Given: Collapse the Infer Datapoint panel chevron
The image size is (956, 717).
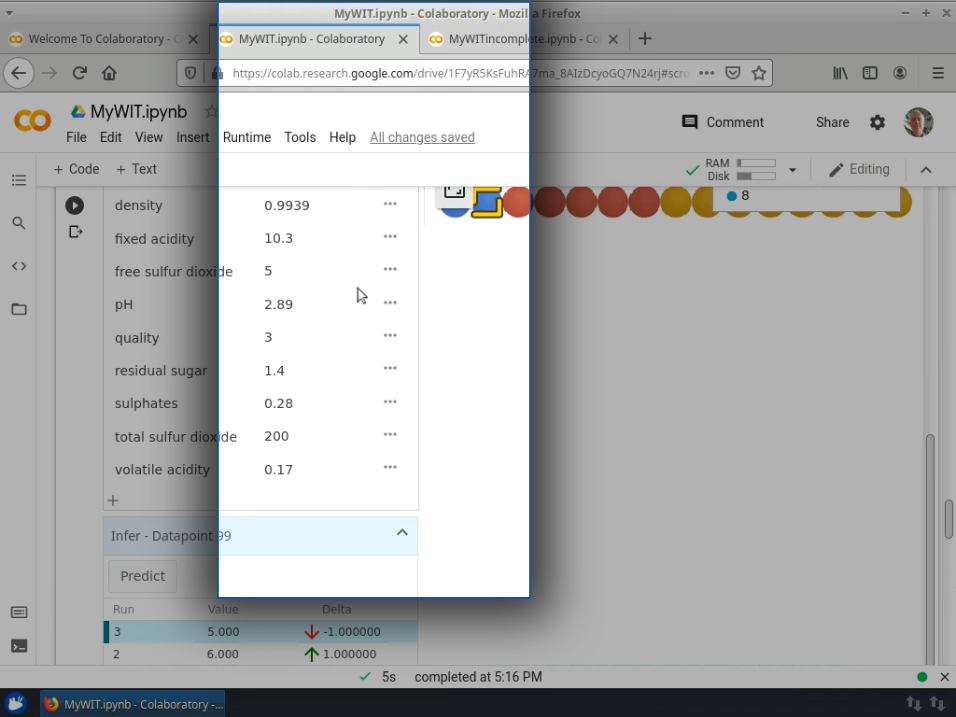Looking at the screenshot, I should (402, 533).
